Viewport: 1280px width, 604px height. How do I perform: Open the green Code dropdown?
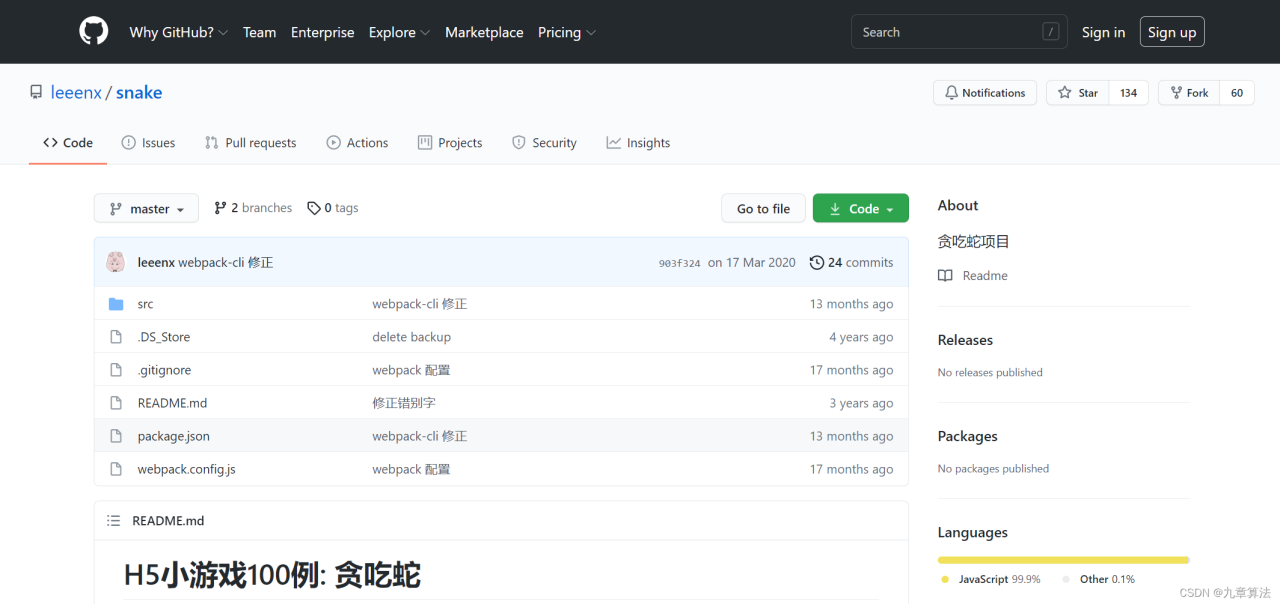tap(860, 209)
